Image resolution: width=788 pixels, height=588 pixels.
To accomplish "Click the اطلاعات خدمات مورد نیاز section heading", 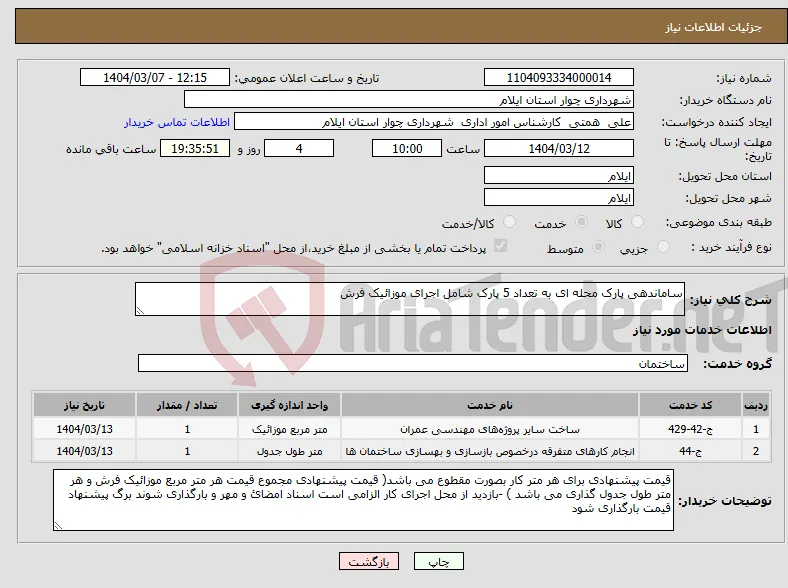I will [x=702, y=330].
